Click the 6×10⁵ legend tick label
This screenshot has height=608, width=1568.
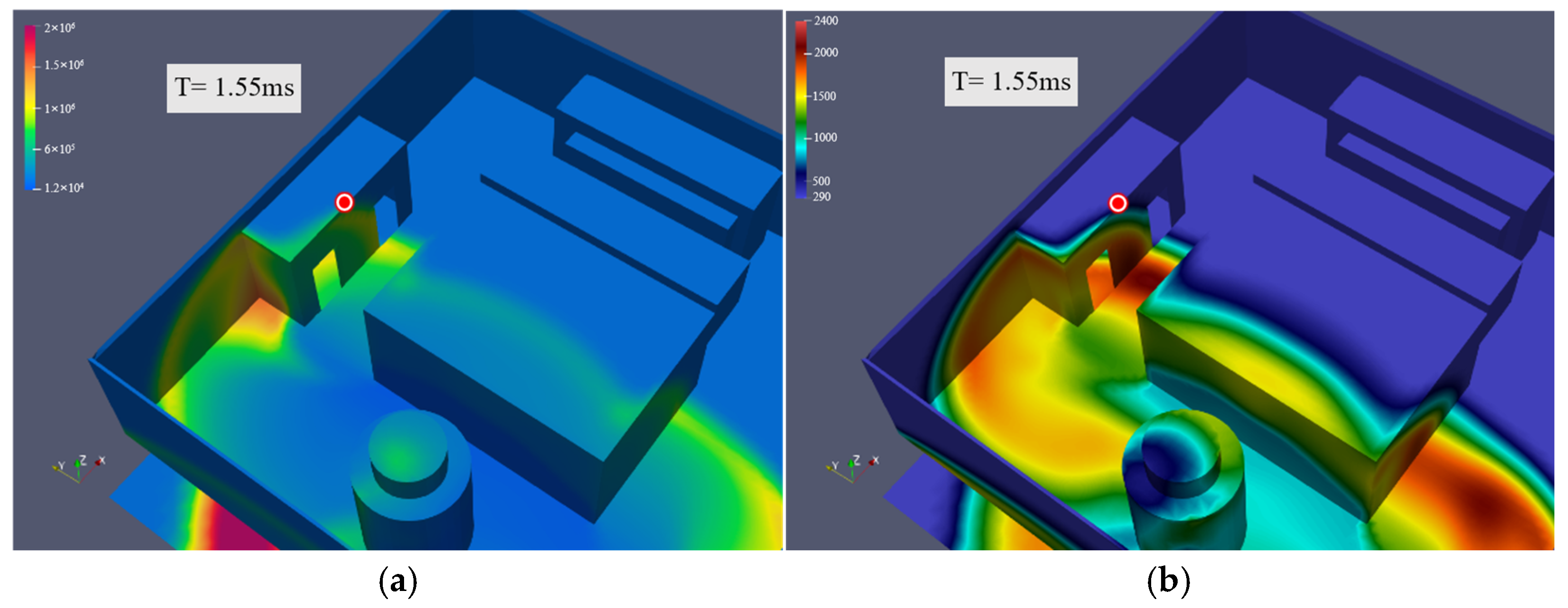pyautogui.click(x=59, y=149)
